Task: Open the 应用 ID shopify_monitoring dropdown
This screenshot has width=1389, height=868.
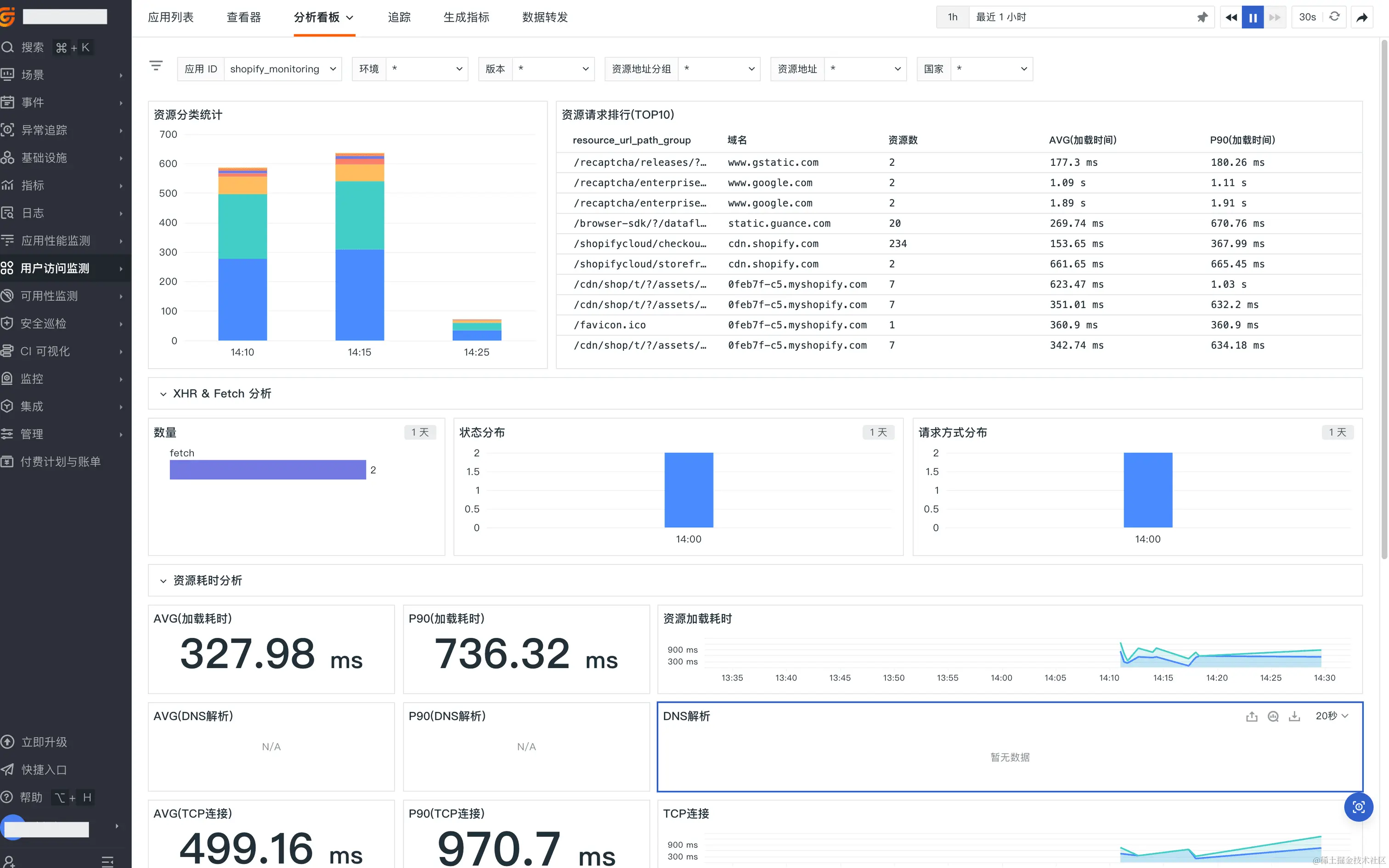Action: 282,69
